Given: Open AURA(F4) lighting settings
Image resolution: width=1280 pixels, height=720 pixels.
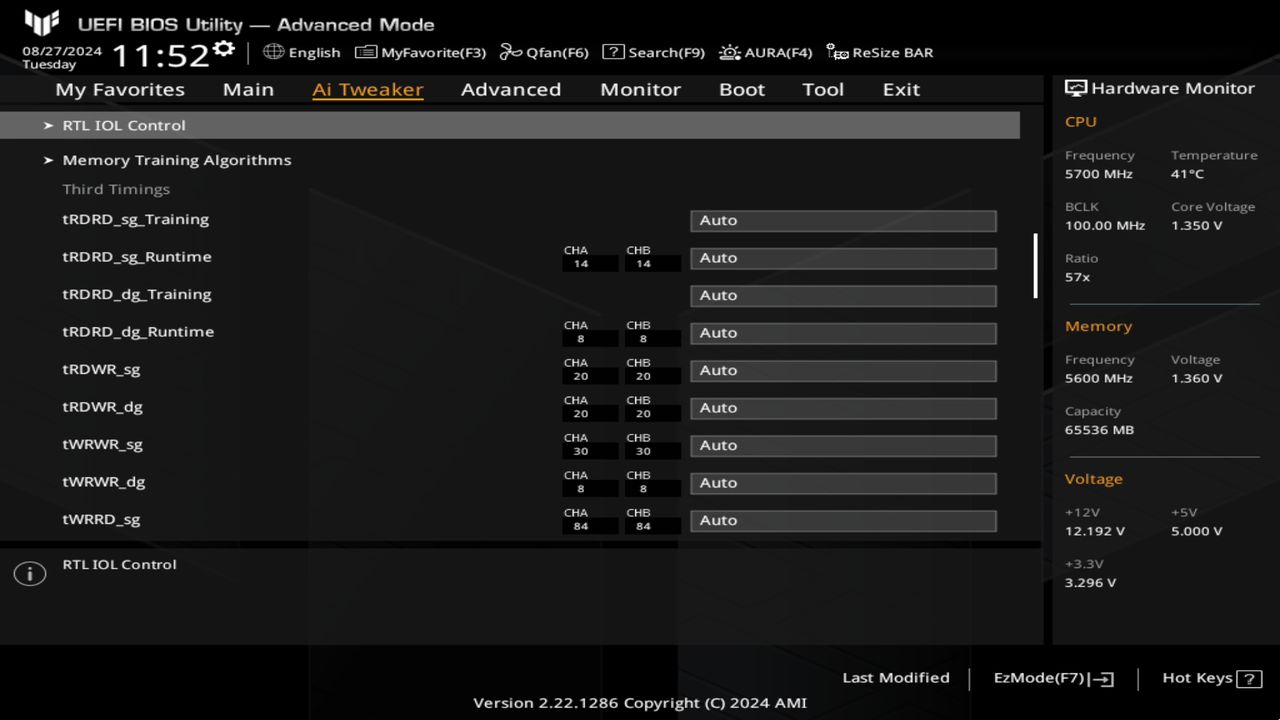Looking at the screenshot, I should (766, 52).
